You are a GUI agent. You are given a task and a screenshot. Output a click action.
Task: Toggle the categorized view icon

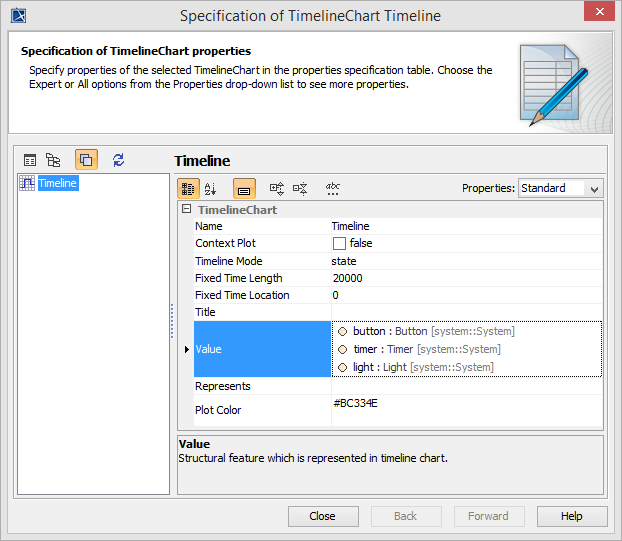pos(188,188)
